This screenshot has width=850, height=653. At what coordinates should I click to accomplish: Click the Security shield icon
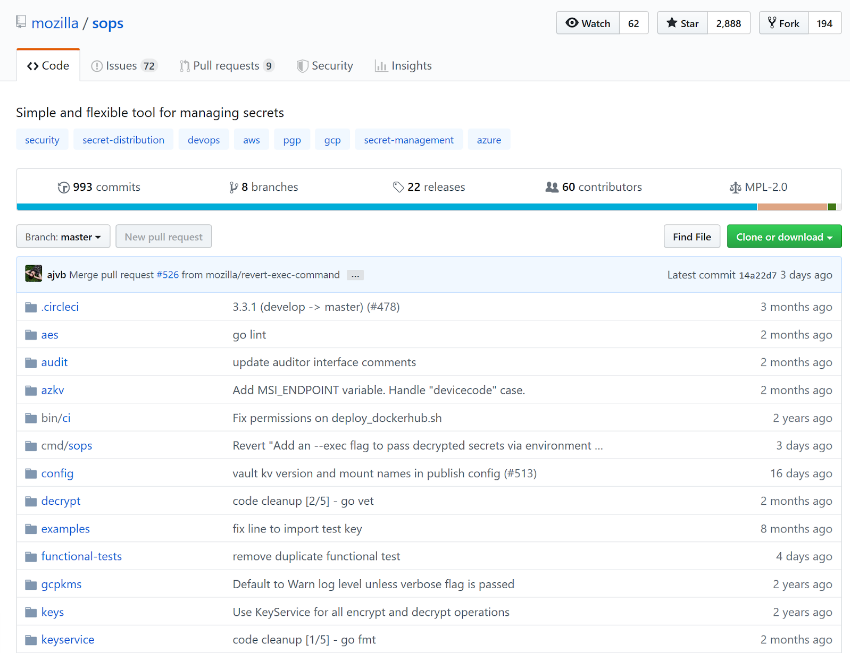coord(302,66)
